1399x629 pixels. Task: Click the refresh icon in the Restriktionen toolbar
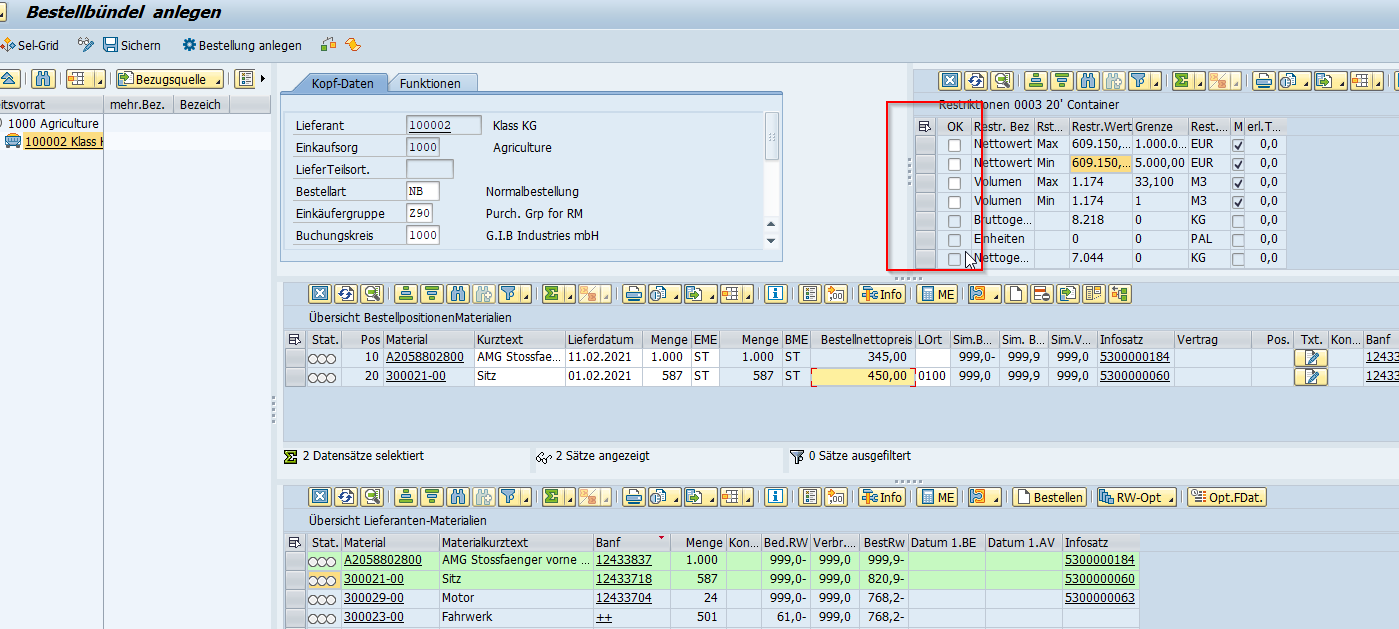[x=975, y=81]
